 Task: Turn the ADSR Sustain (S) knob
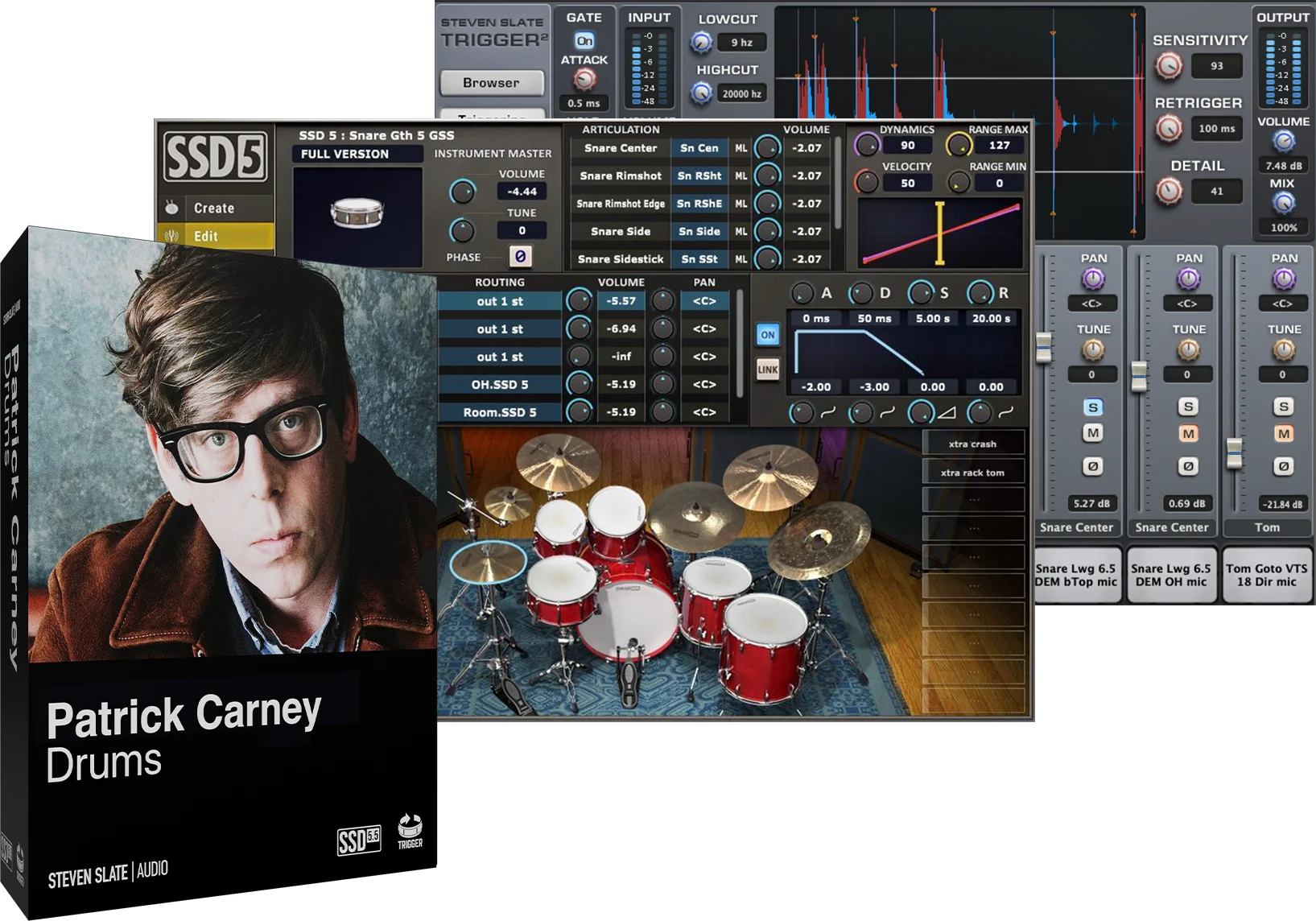click(919, 293)
